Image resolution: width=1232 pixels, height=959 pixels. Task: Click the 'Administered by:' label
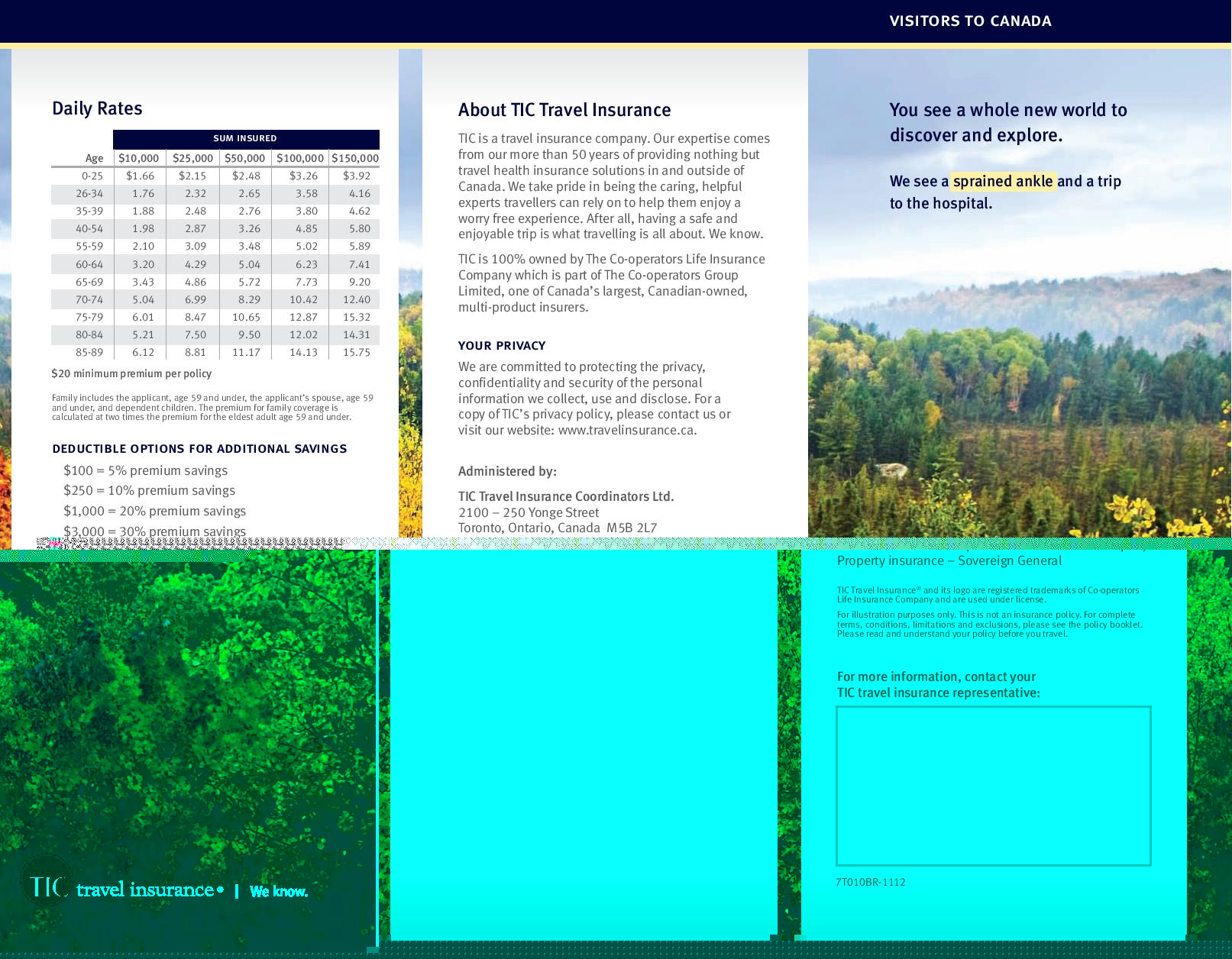(507, 472)
